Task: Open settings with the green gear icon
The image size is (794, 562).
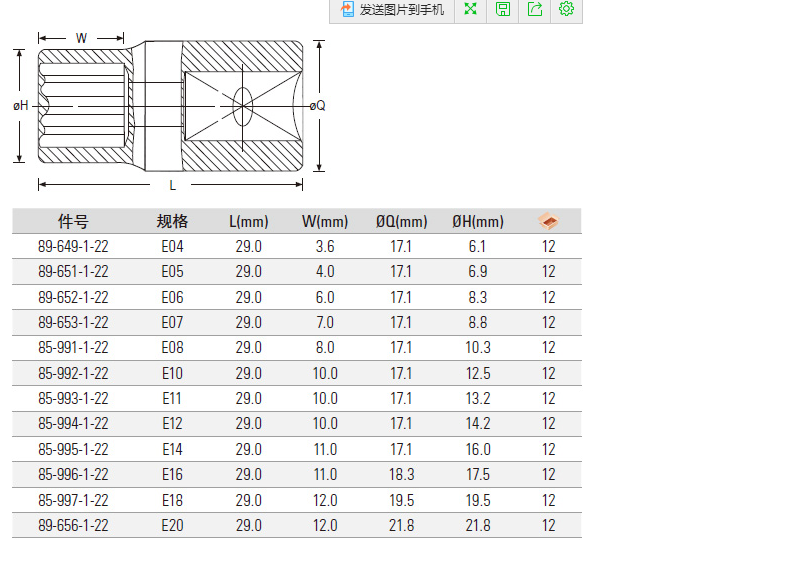Action: [566, 9]
